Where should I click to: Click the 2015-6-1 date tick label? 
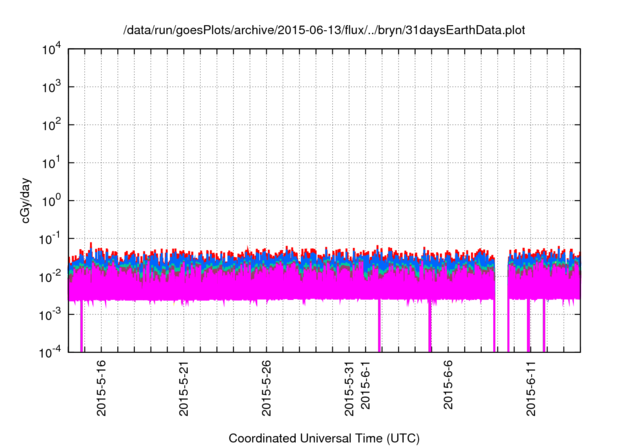click(365, 385)
